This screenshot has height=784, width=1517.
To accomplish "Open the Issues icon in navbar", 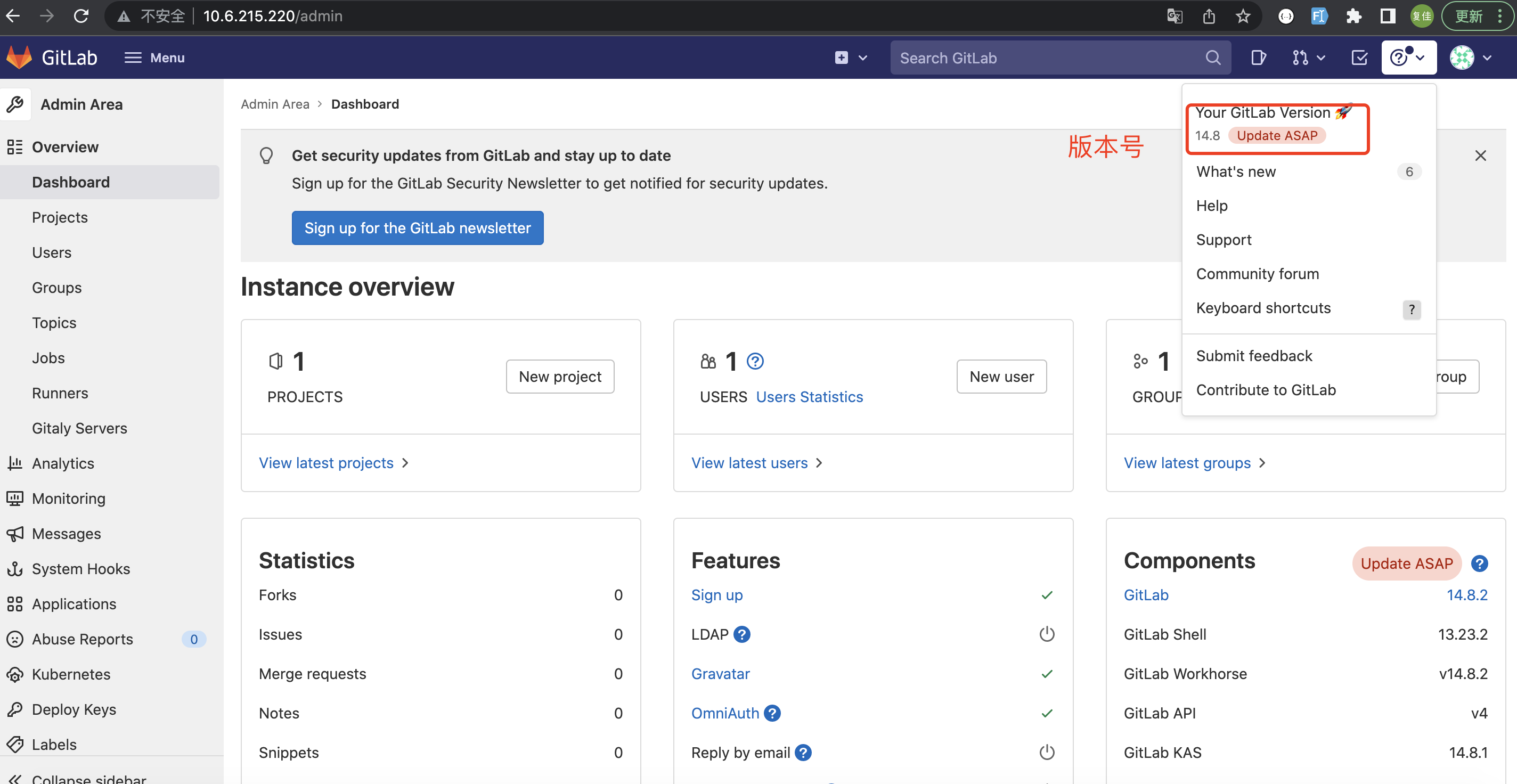I will [1258, 58].
